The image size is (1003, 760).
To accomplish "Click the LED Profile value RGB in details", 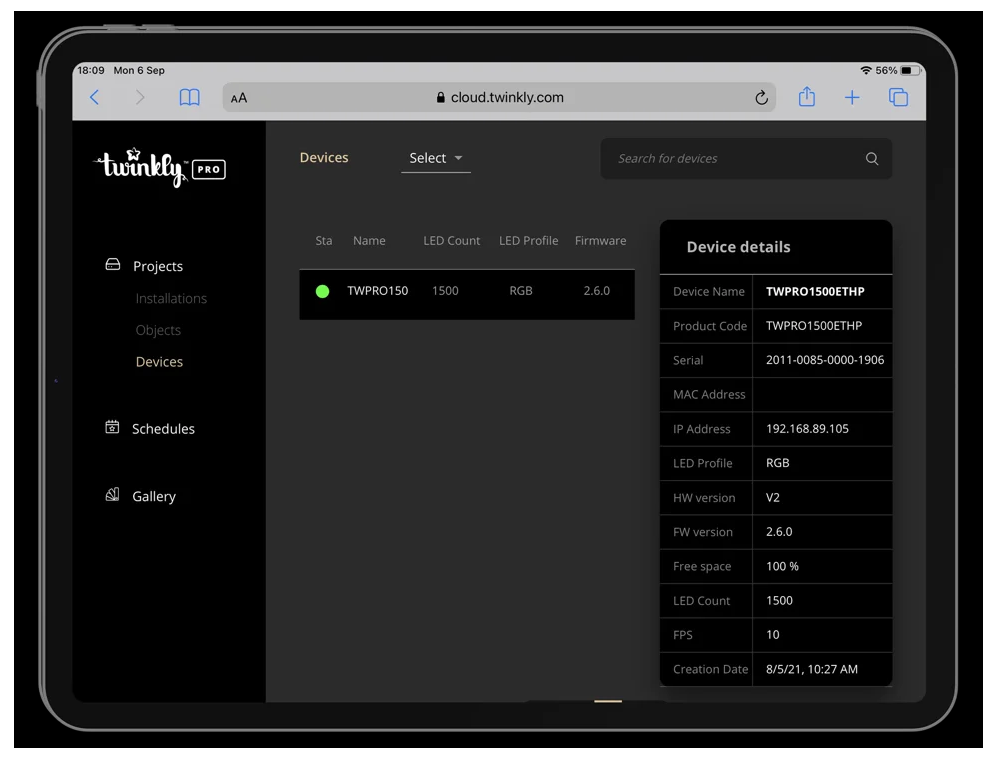I will (x=777, y=463).
